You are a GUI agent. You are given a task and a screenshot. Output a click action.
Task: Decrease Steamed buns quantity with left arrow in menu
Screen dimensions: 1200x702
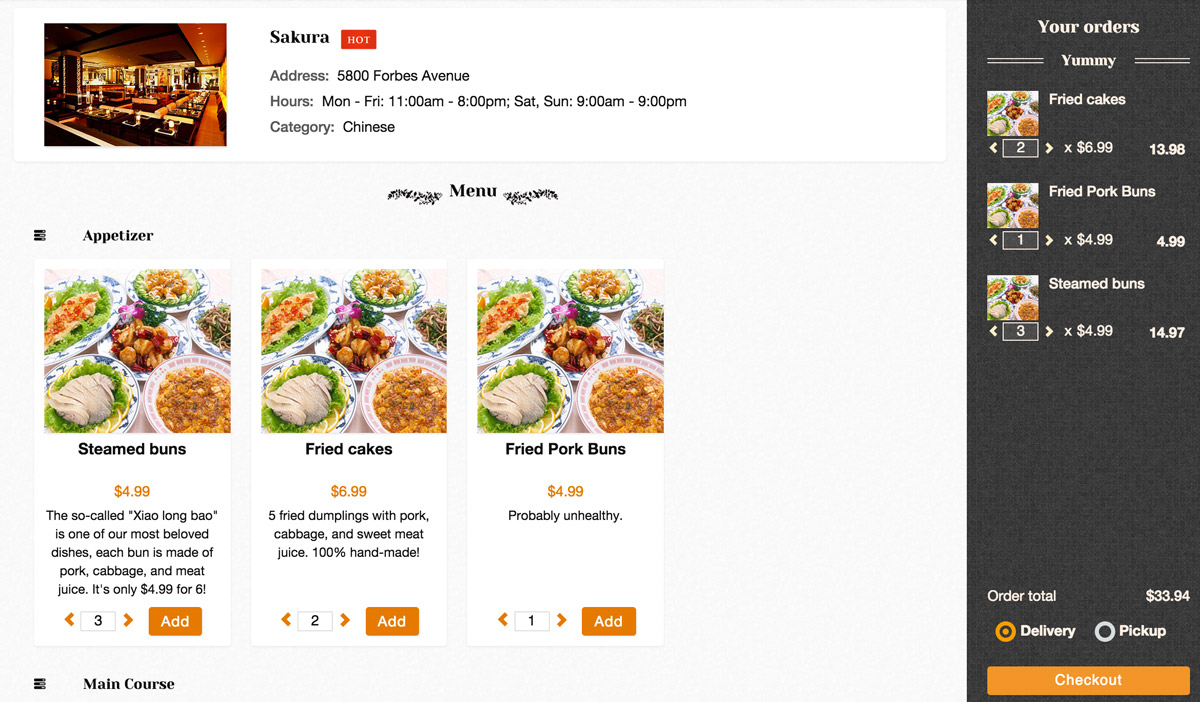point(70,620)
